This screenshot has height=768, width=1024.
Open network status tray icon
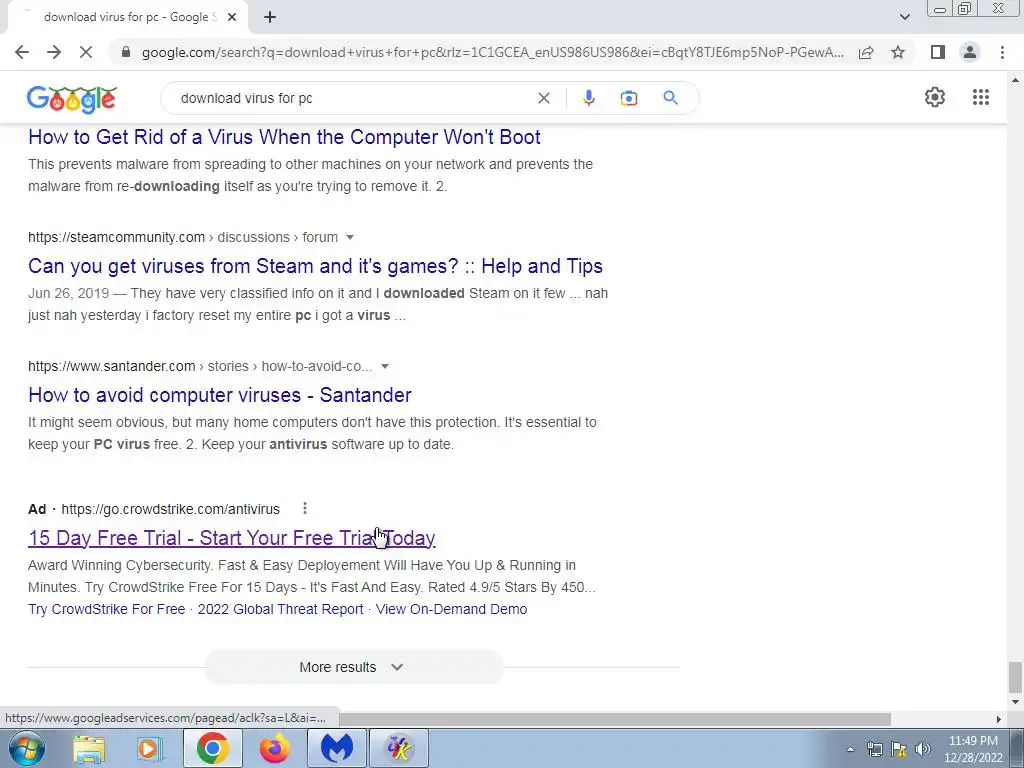[874, 749]
